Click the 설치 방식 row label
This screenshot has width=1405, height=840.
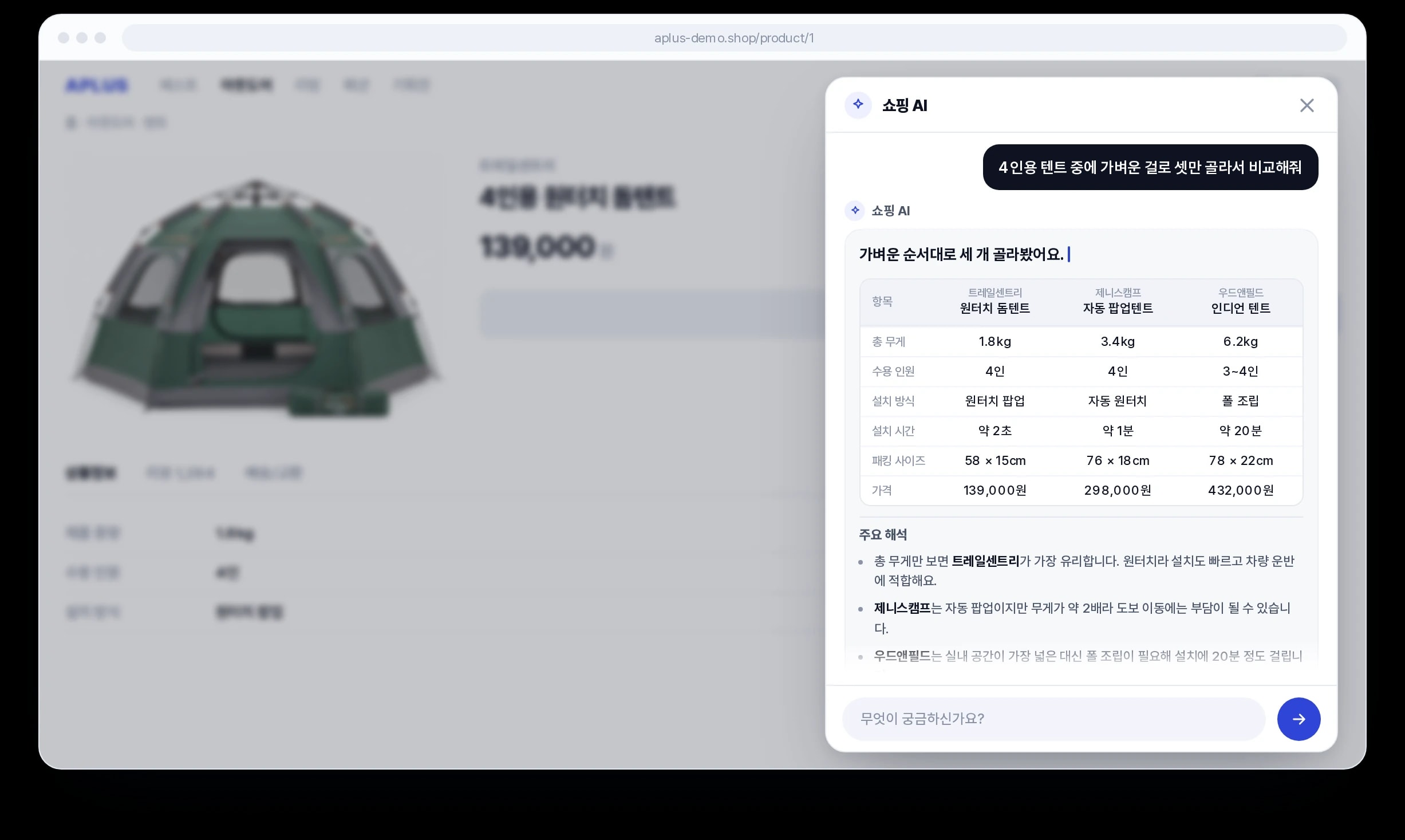coord(893,401)
